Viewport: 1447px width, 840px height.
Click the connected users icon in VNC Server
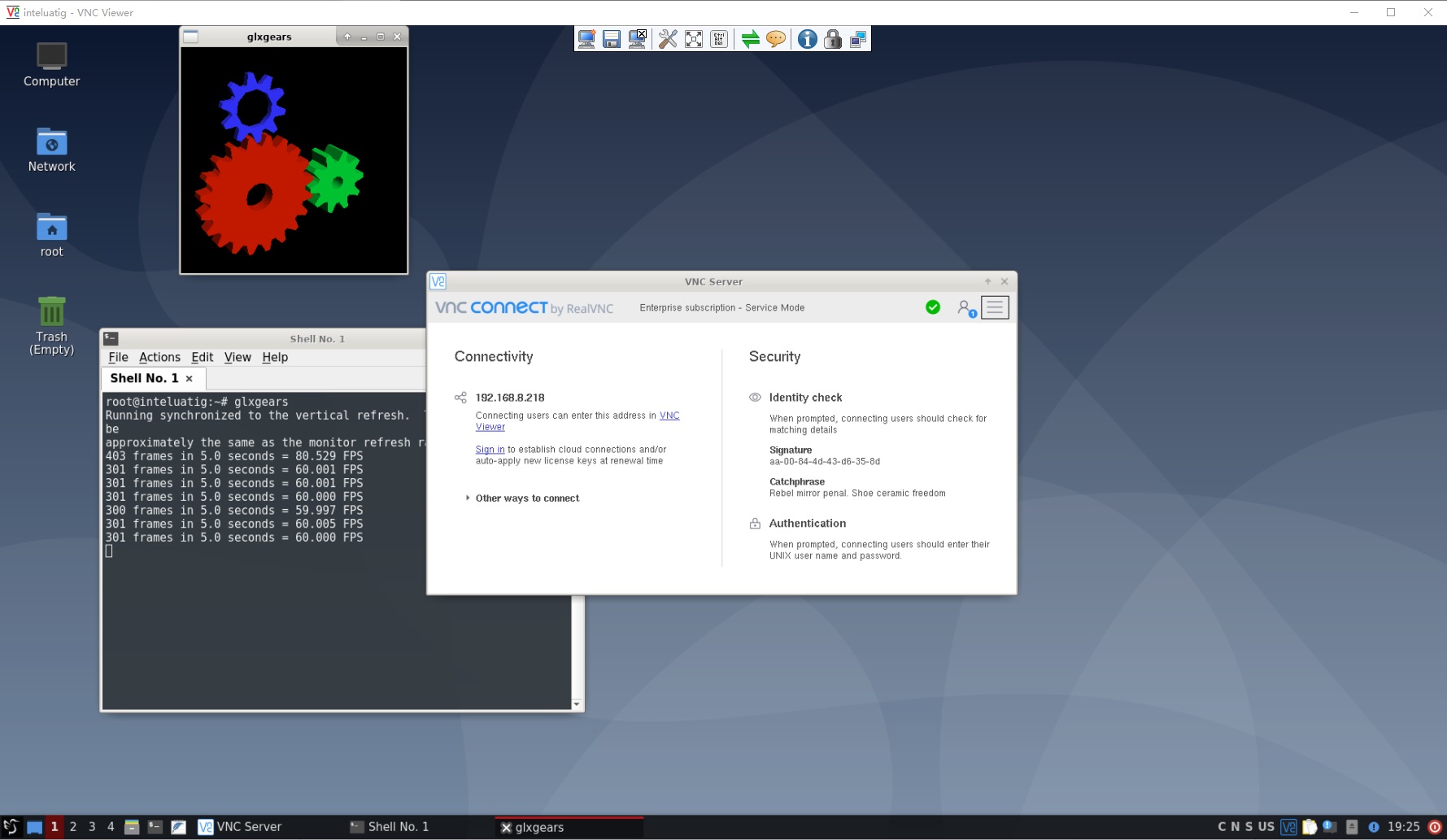point(966,308)
